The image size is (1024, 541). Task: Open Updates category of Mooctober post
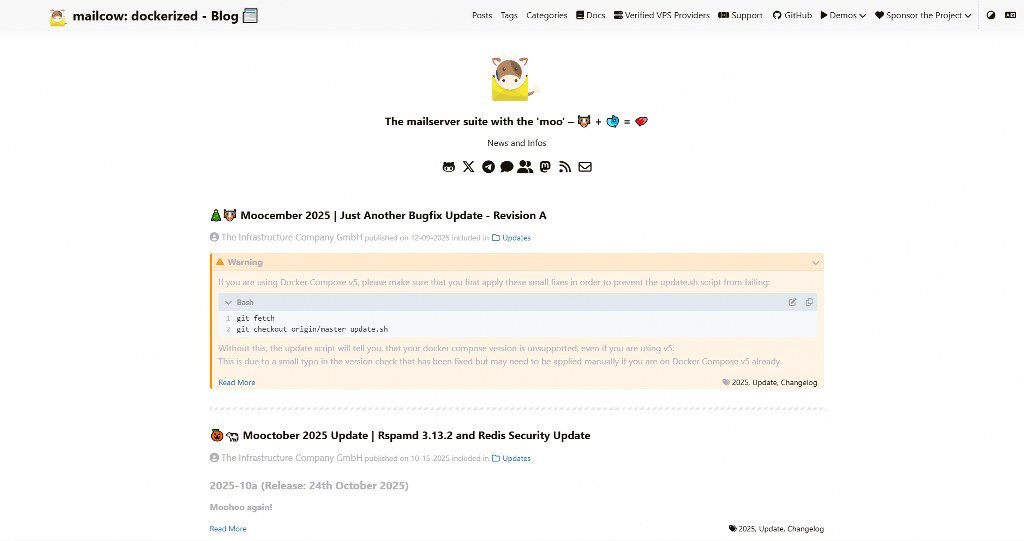pos(511,459)
